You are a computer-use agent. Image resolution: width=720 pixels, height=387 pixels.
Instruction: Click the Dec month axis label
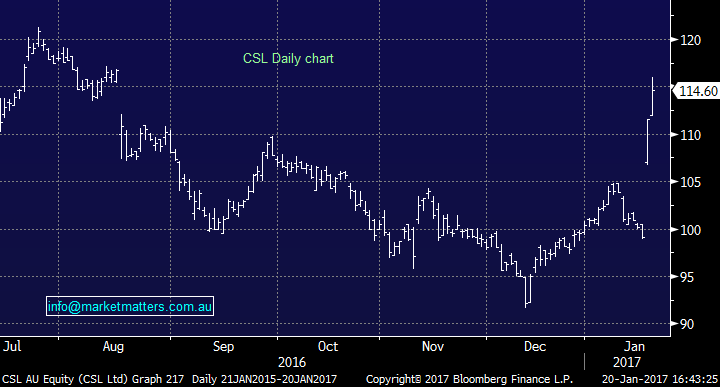[x=535, y=346]
